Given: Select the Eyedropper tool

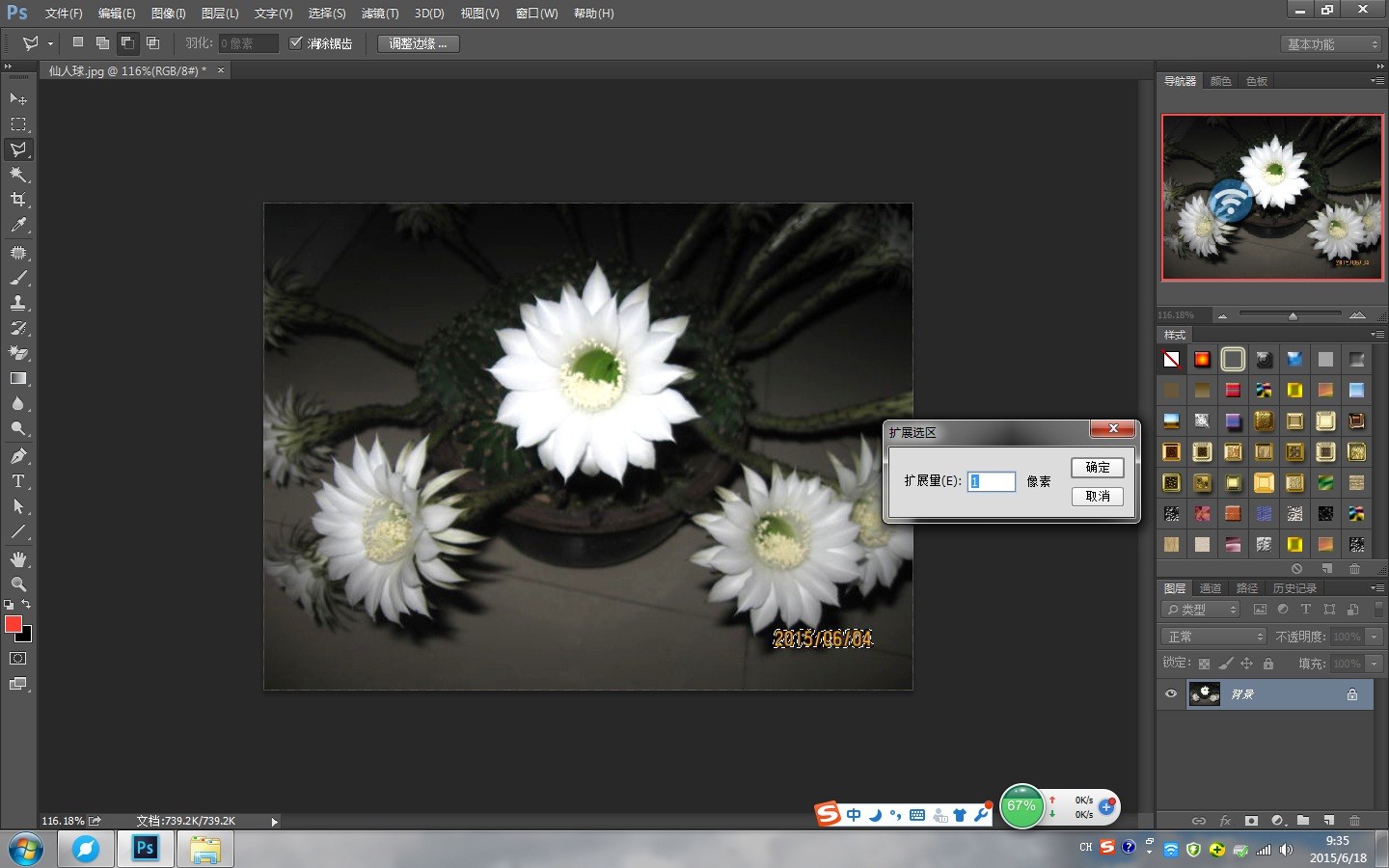Looking at the screenshot, I should [18, 226].
